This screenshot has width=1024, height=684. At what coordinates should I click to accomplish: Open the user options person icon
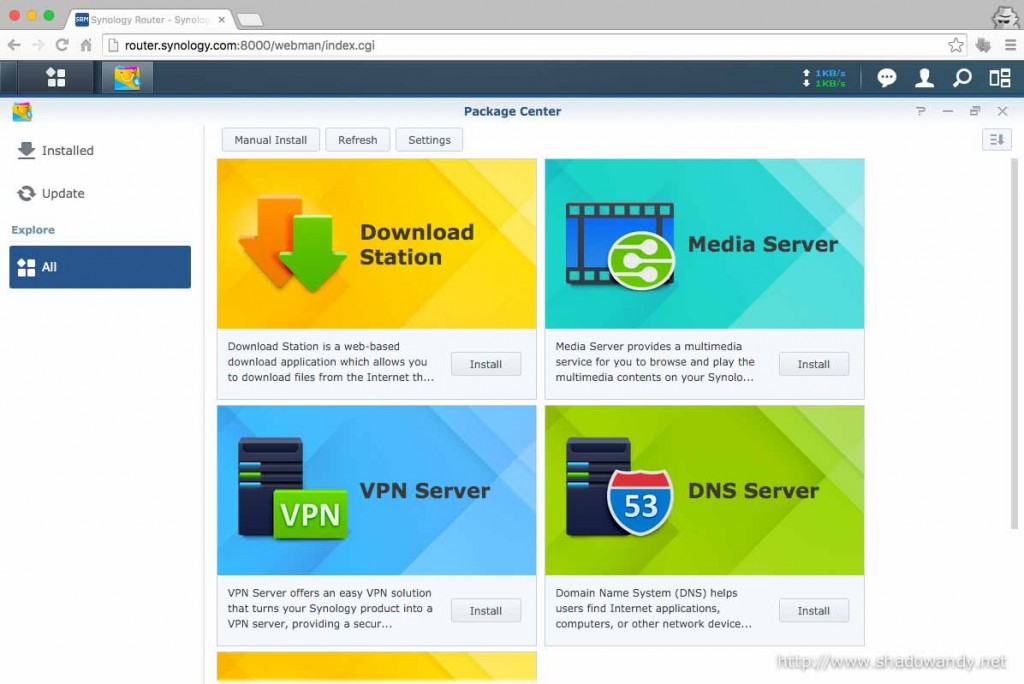pos(924,78)
